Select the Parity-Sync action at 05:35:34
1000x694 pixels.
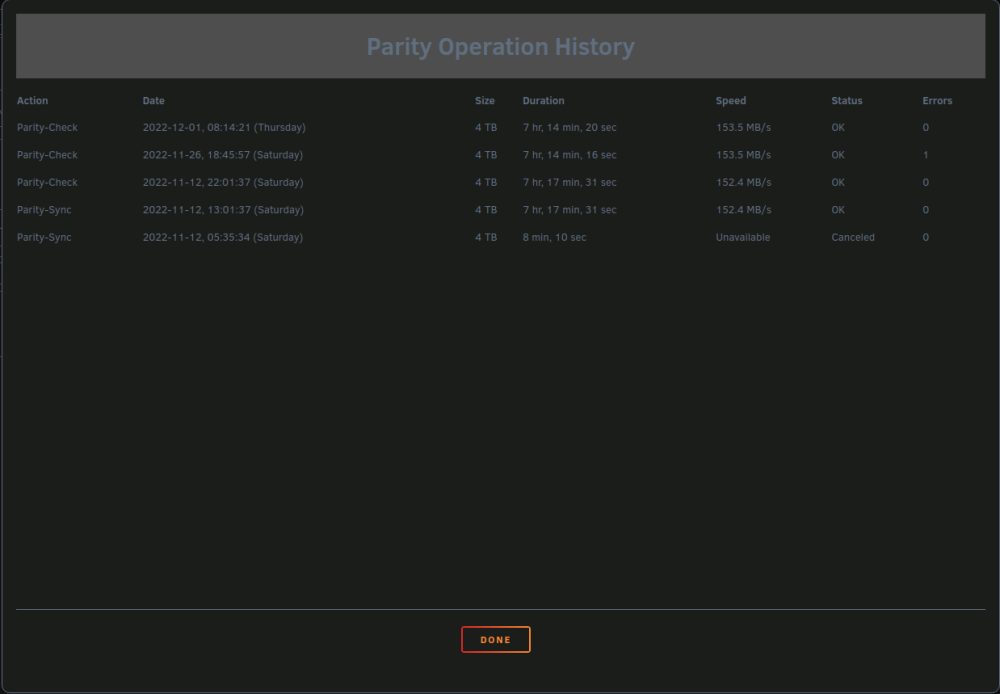[44, 237]
